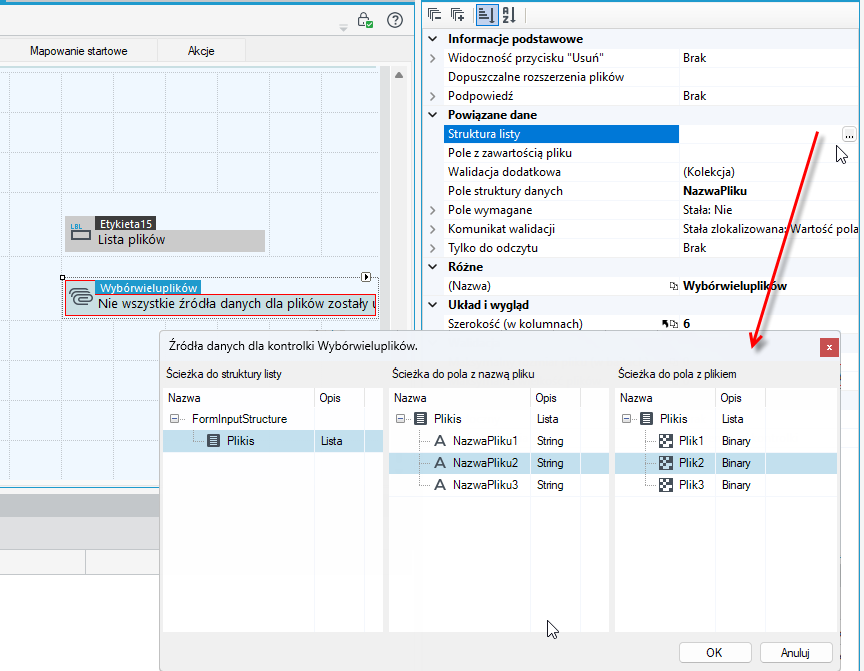Collapse the Różne section
Screen dimensions: 864x671
pyautogui.click(x=433, y=267)
